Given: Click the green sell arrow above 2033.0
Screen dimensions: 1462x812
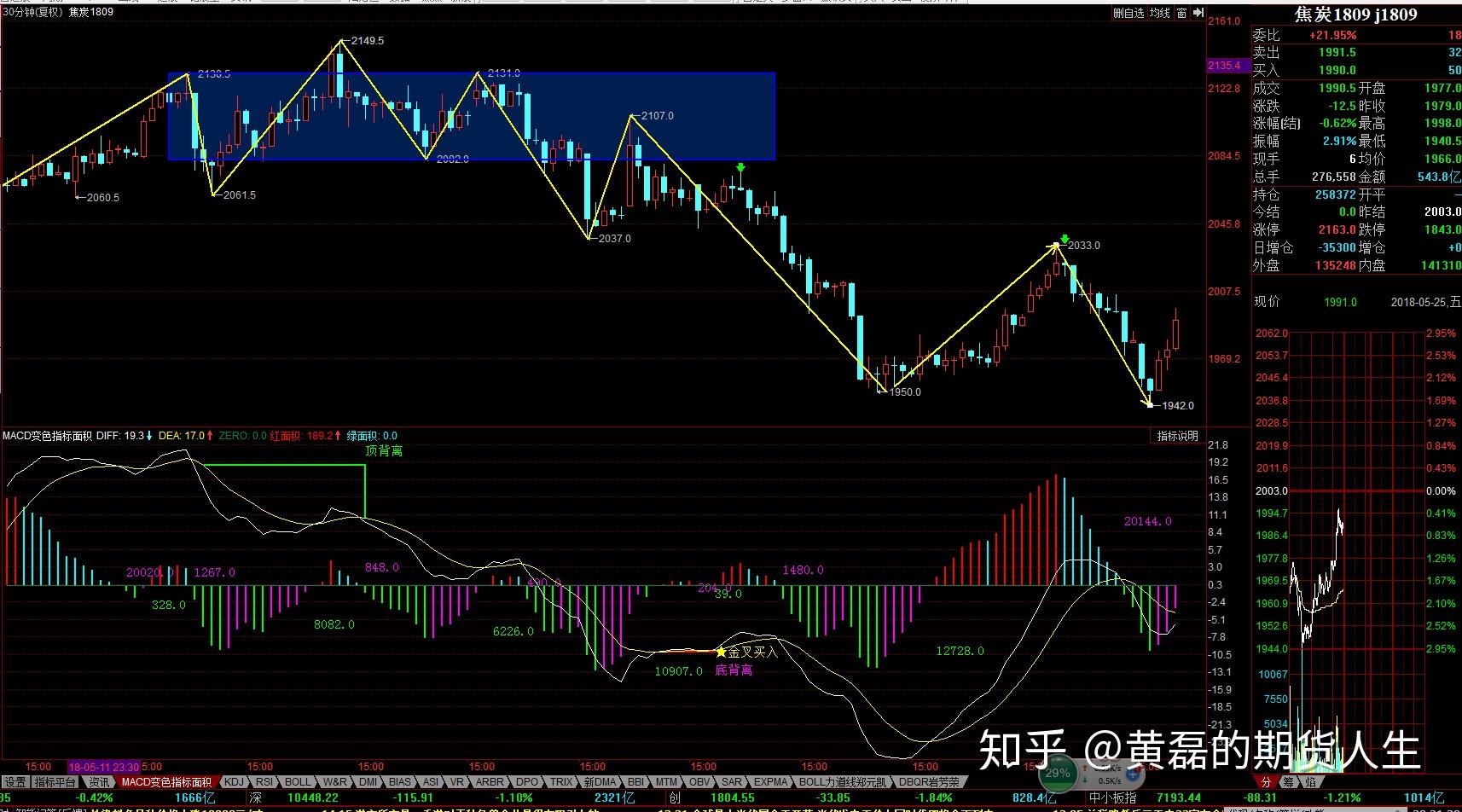Looking at the screenshot, I should coord(1065,238).
